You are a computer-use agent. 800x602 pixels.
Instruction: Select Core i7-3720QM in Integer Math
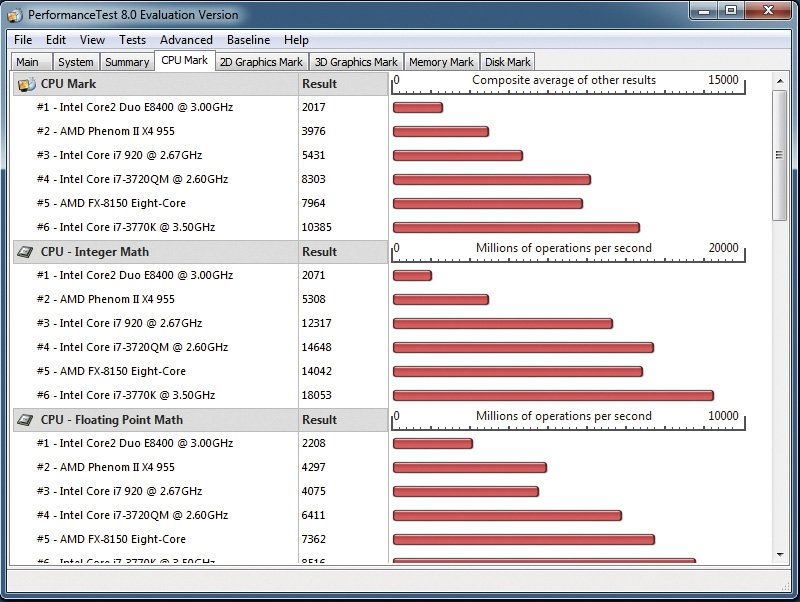[132, 347]
